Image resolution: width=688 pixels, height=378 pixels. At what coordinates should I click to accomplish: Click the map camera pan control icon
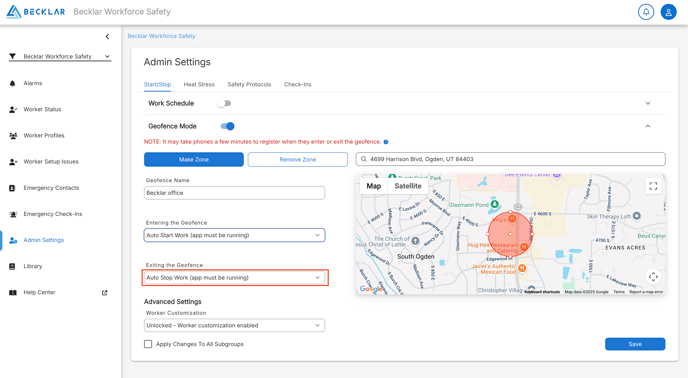(x=653, y=277)
